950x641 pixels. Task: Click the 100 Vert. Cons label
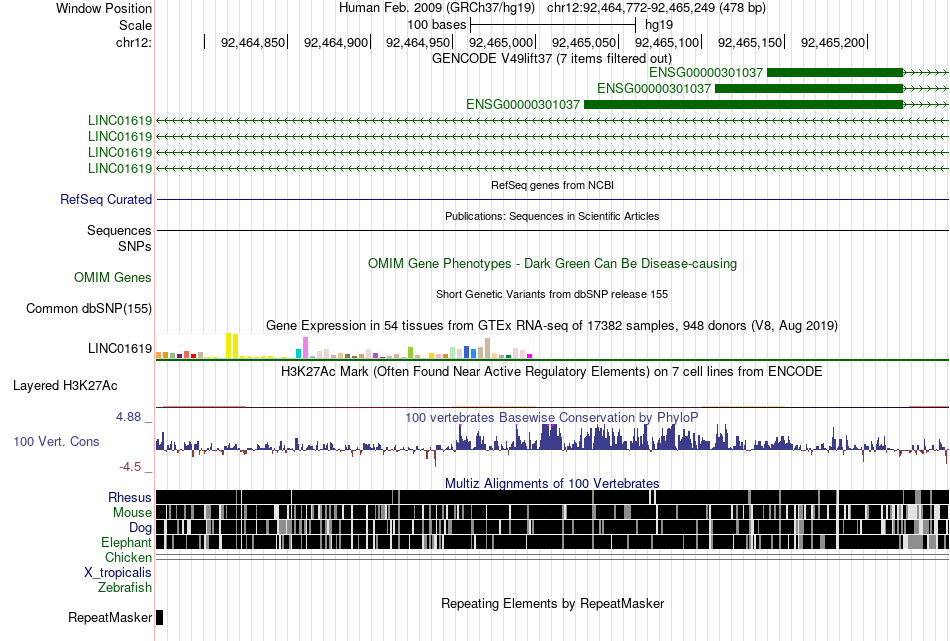[x=56, y=442]
